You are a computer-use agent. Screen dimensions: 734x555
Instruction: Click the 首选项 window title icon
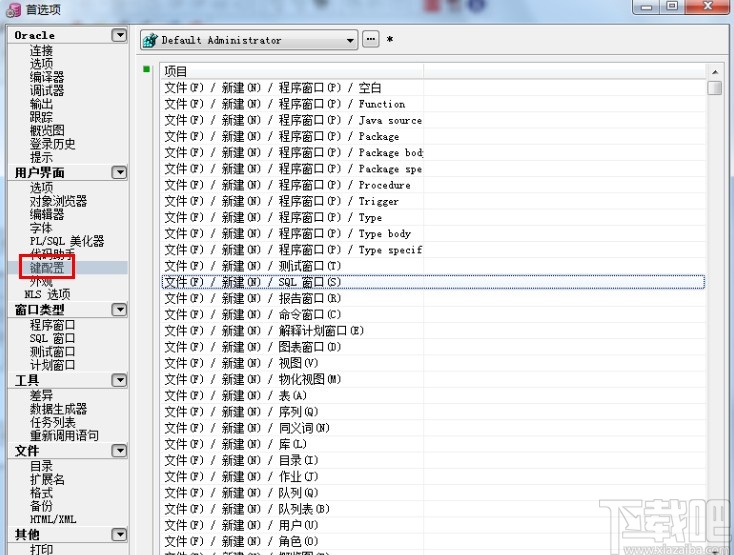[x=13, y=9]
